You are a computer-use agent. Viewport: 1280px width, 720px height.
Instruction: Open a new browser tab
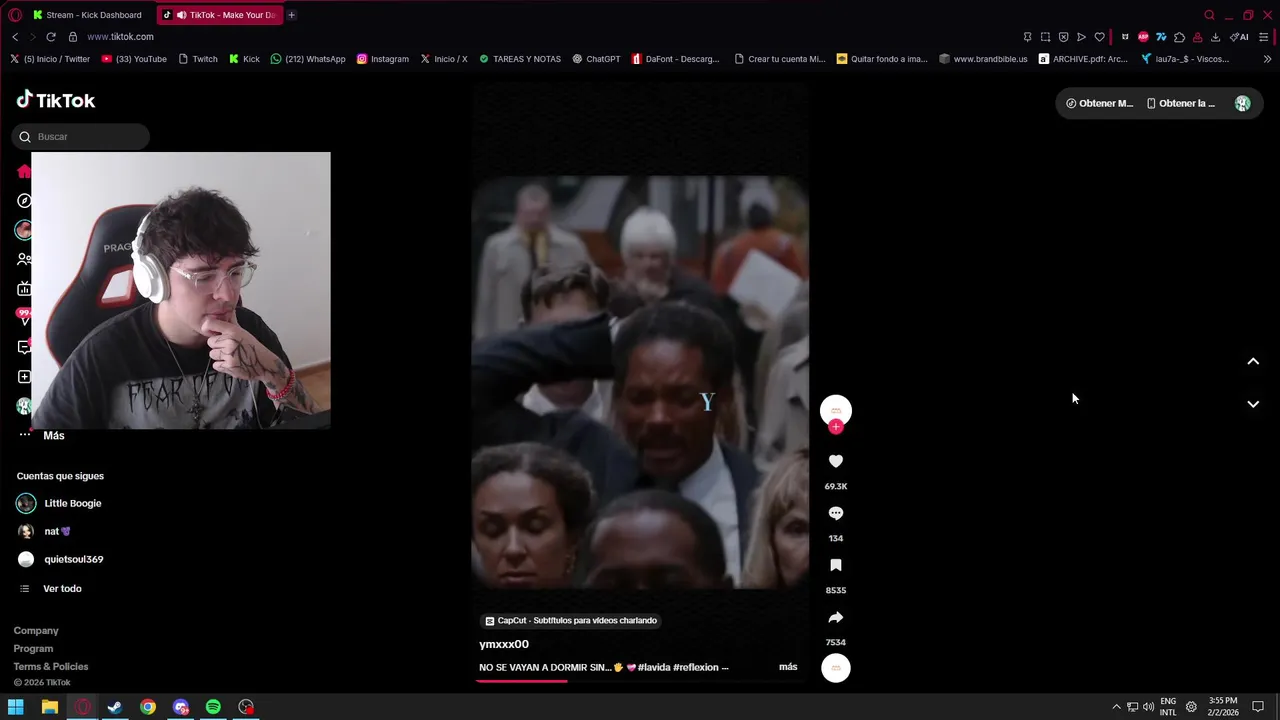[x=291, y=15]
